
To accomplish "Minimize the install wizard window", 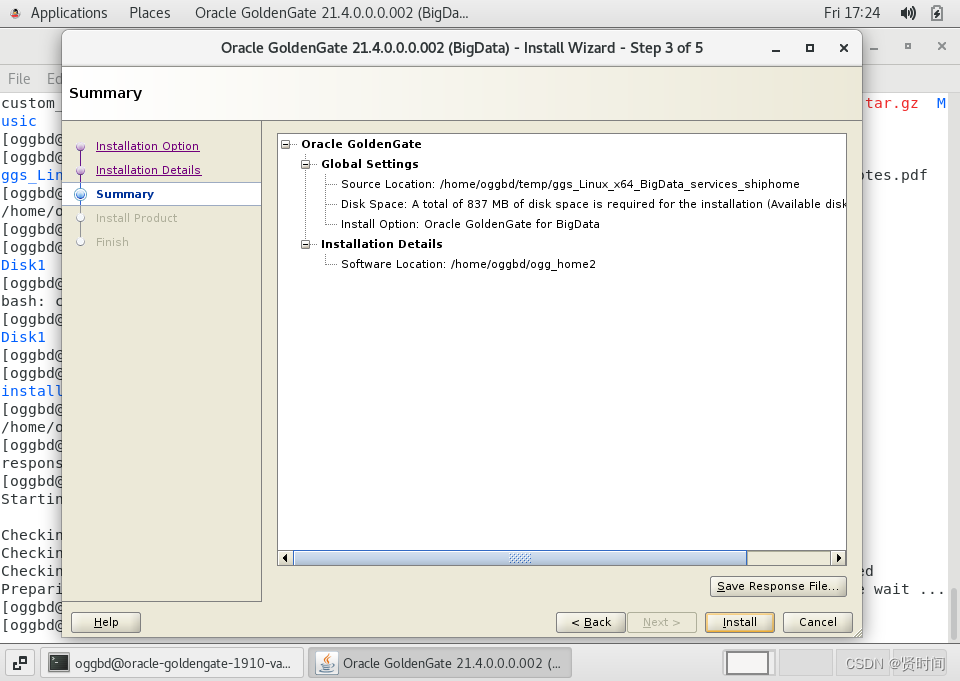I will click(x=776, y=48).
